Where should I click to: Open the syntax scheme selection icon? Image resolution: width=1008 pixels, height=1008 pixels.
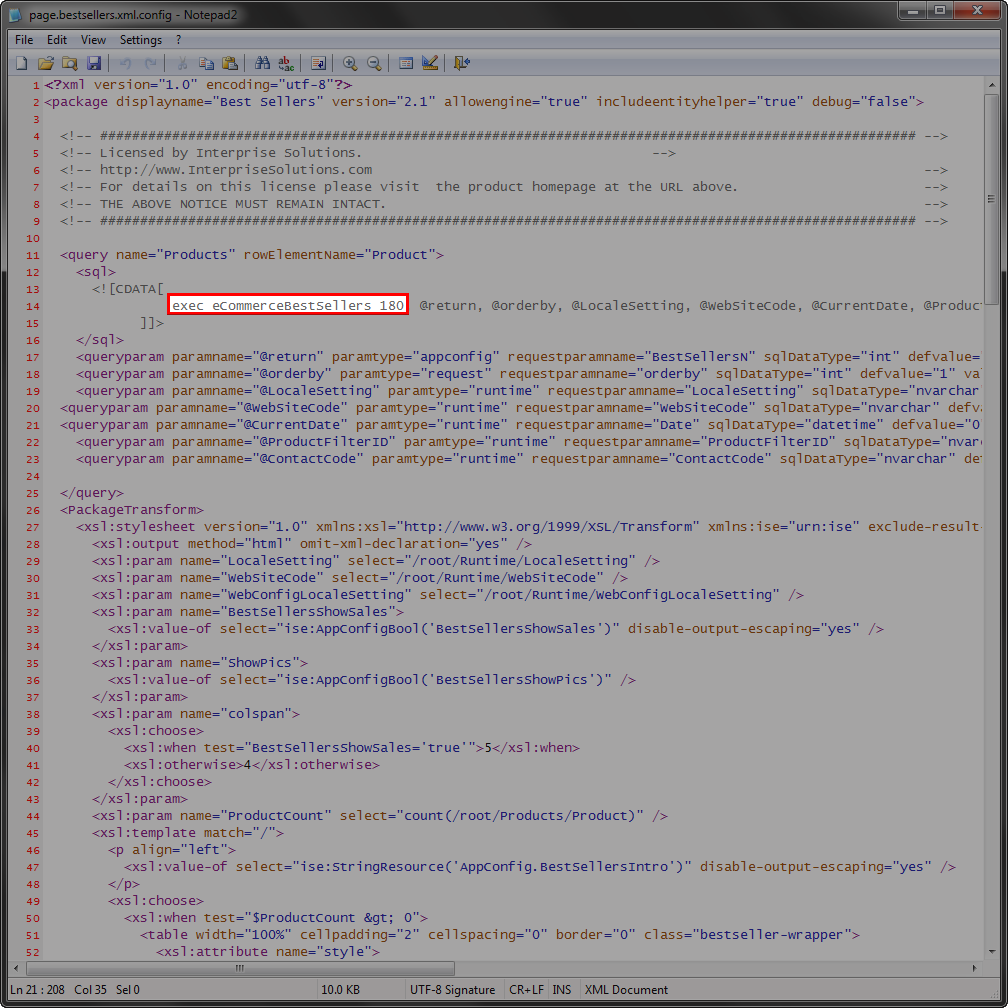pyautogui.click(x=406, y=63)
